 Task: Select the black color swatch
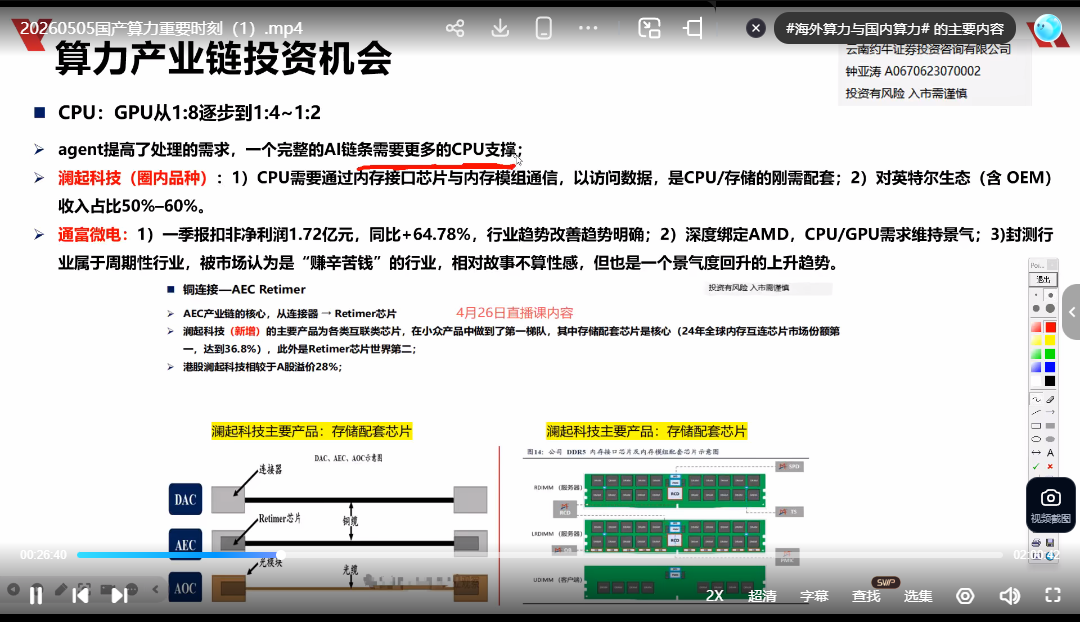click(x=1050, y=381)
